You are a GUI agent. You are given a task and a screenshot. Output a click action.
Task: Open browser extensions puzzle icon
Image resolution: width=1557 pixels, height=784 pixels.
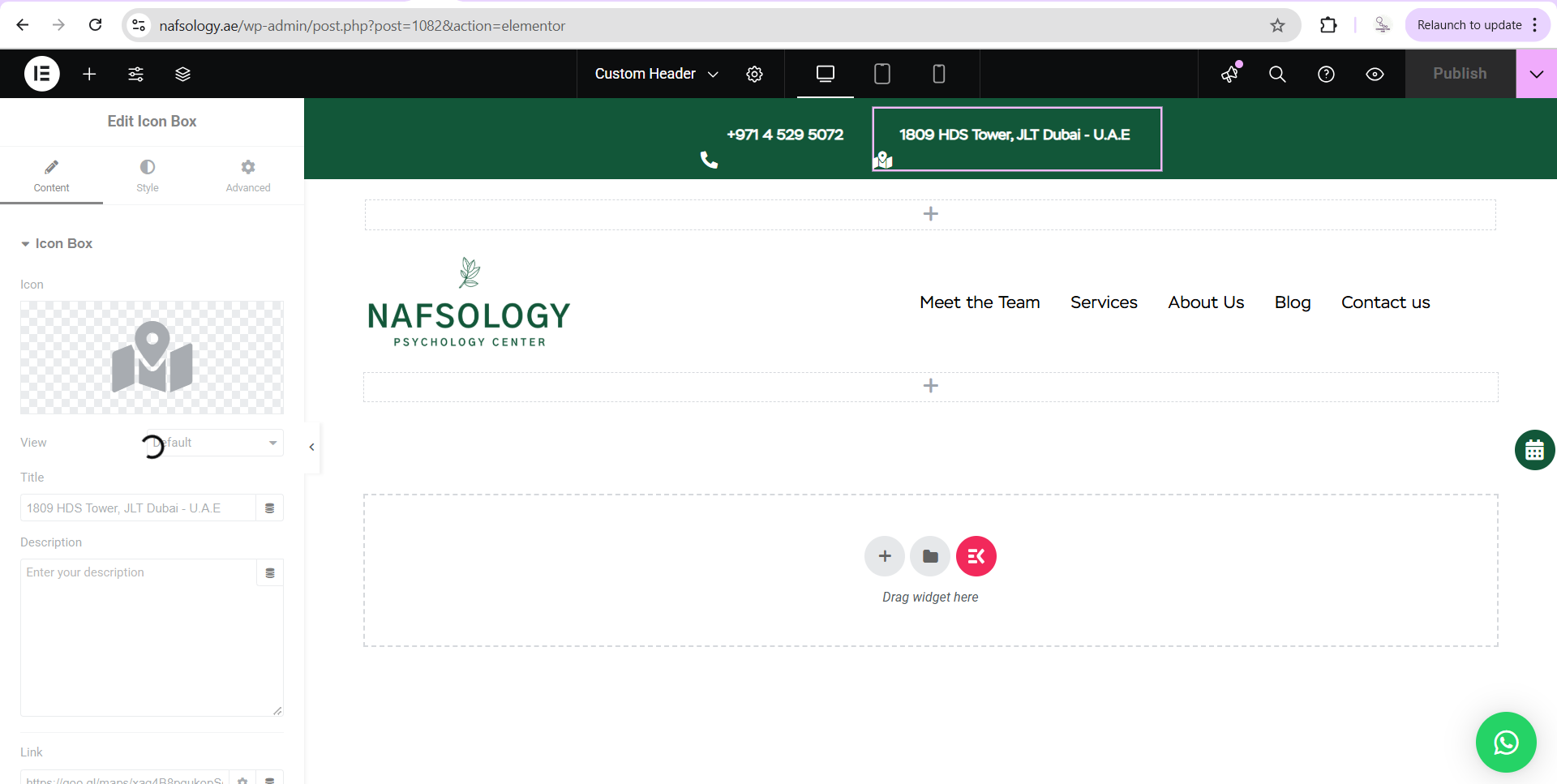tap(1328, 25)
